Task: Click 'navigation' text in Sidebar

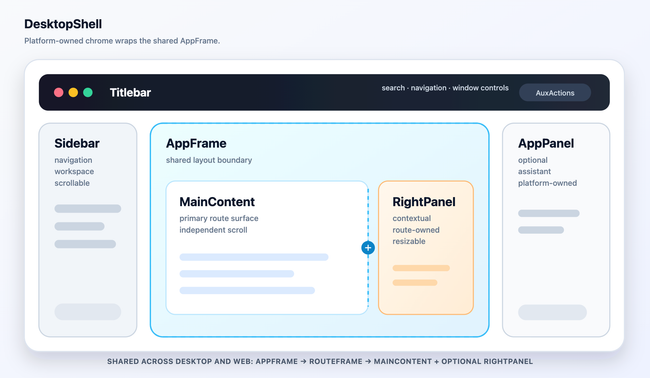Action: tap(73, 160)
